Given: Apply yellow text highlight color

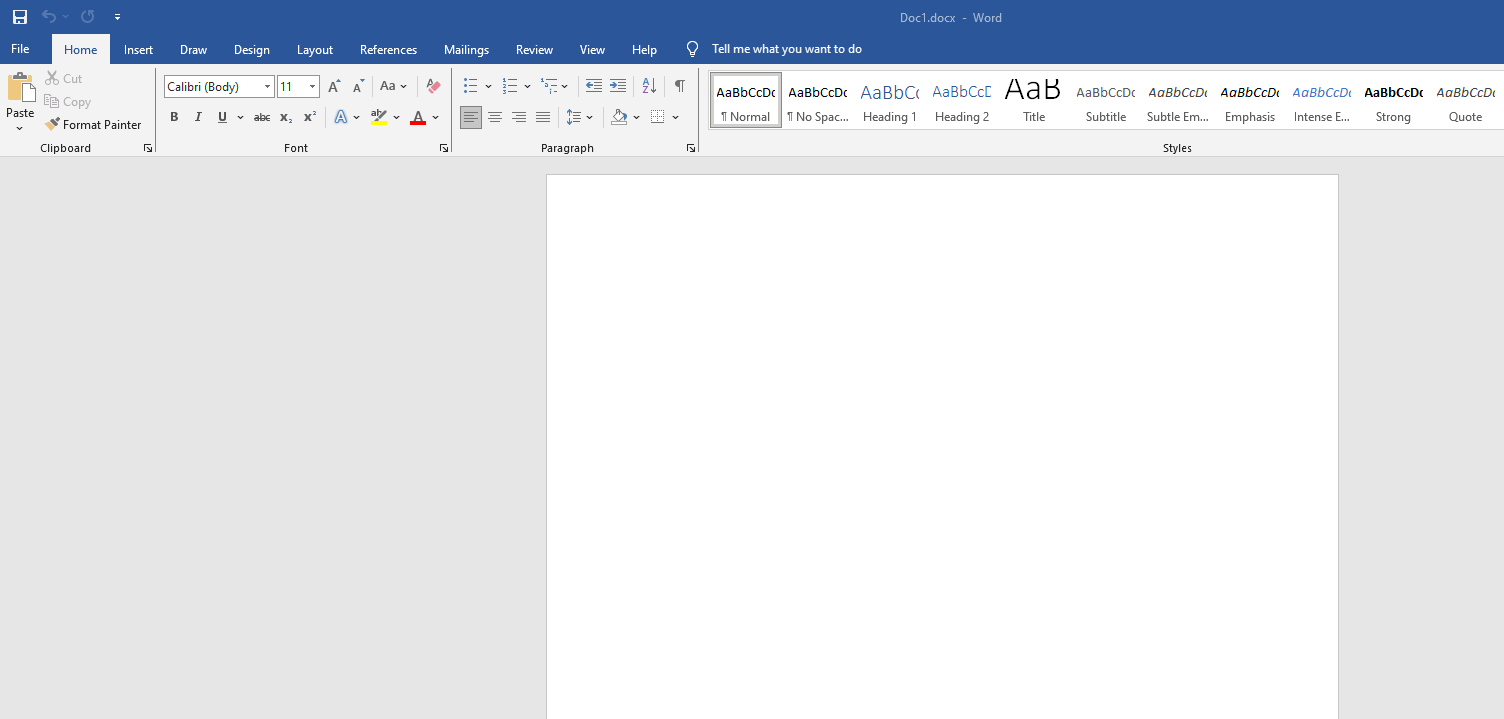Looking at the screenshot, I should (379, 117).
